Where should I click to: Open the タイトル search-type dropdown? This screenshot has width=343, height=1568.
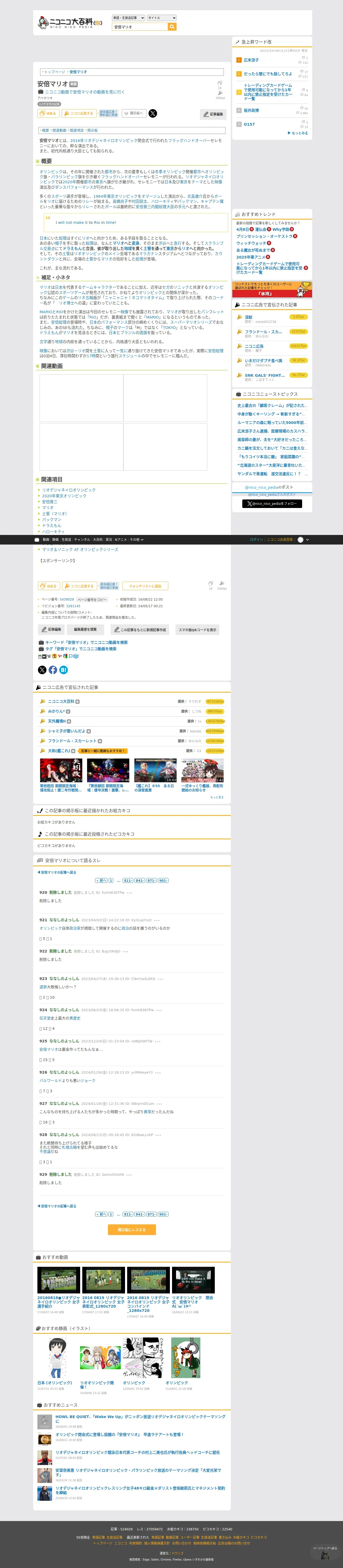[x=161, y=18]
